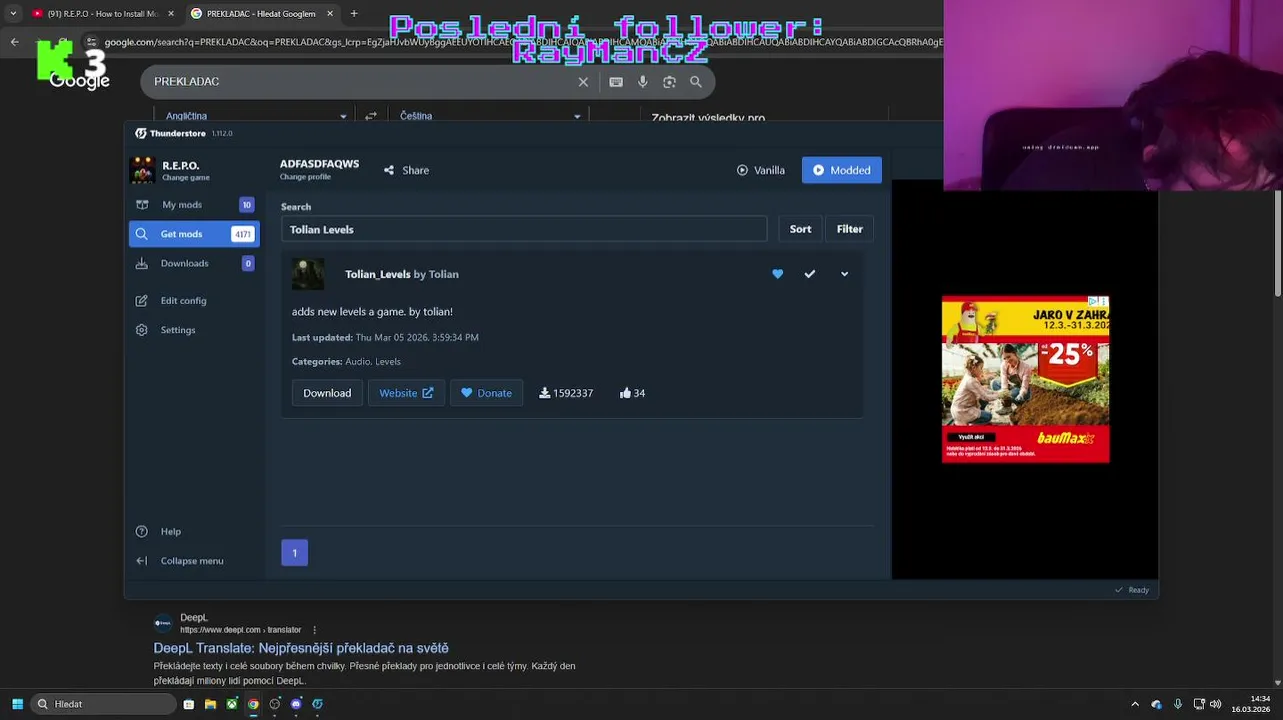Click the checkmark icon on Tolian_Levels
Image resolution: width=1283 pixels, height=720 pixels.
tap(810, 274)
